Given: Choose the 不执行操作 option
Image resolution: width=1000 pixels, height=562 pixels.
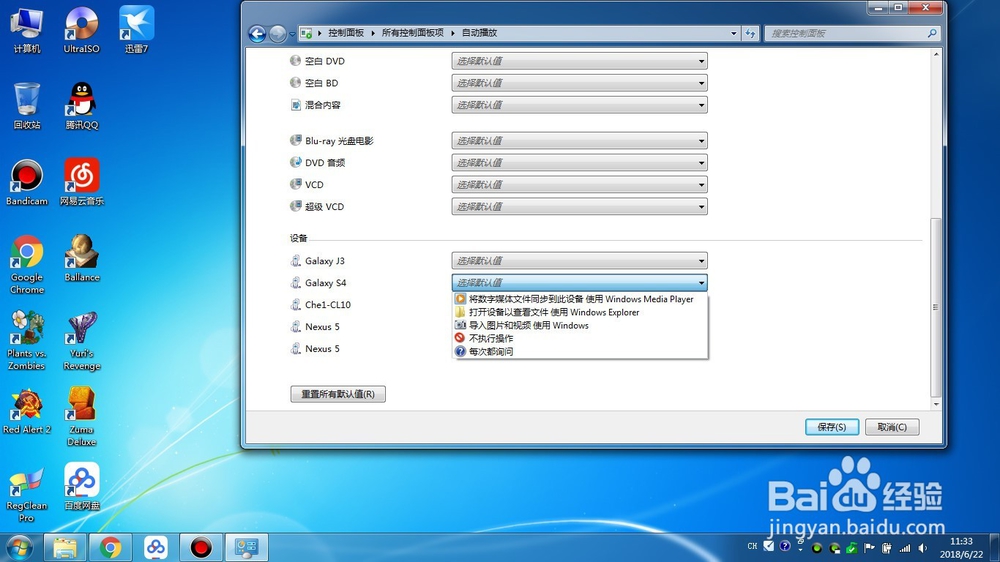Looking at the screenshot, I should pyautogui.click(x=580, y=339).
